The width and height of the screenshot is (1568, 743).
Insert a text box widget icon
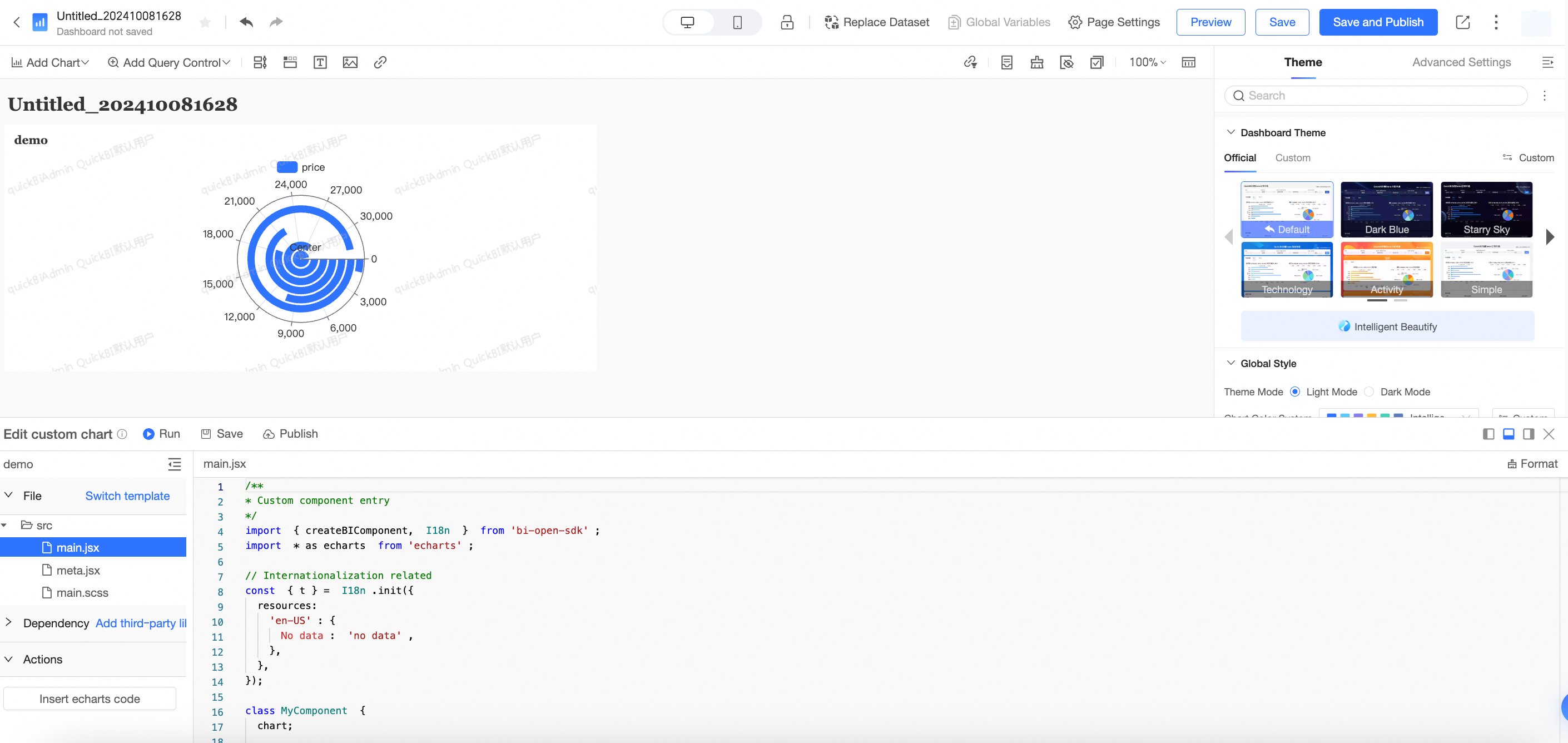click(x=320, y=62)
